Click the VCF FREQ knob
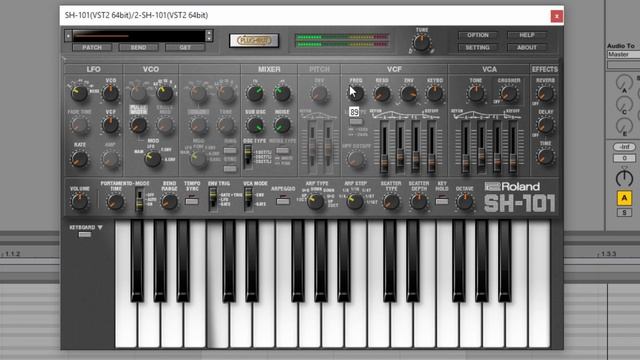640x360 pixels. pos(356,93)
